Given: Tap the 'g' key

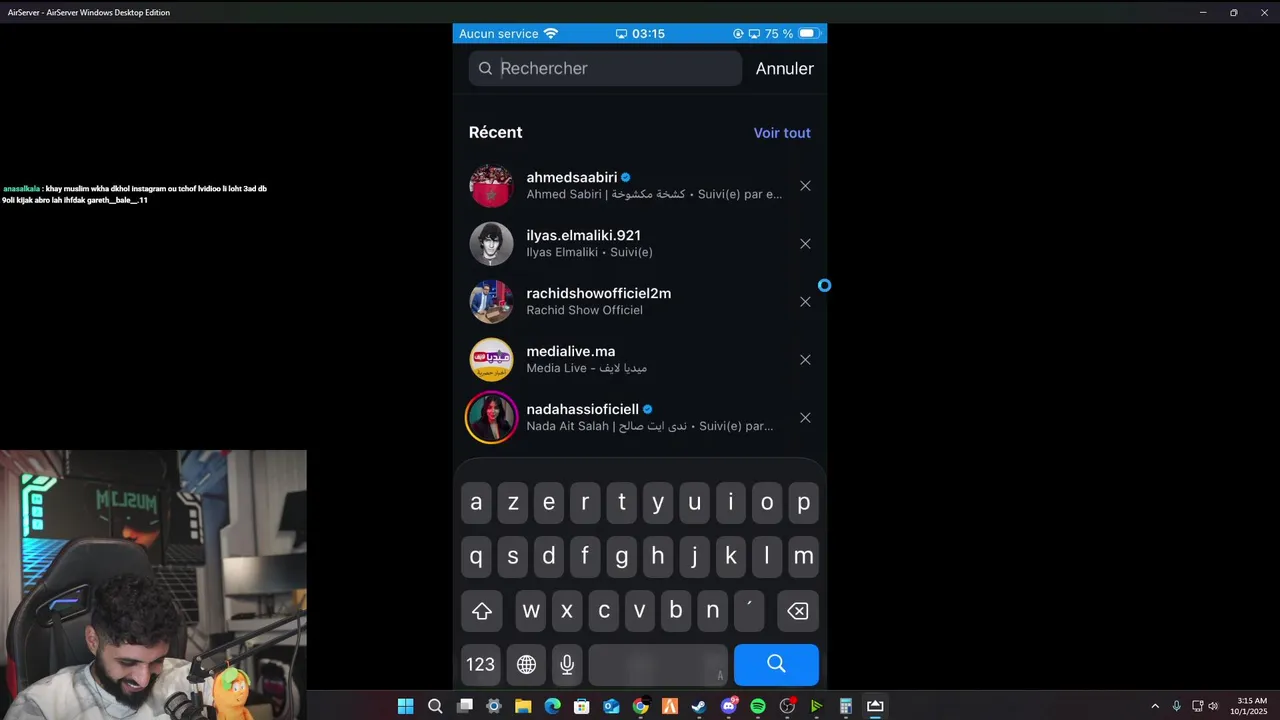Looking at the screenshot, I should [622, 557].
